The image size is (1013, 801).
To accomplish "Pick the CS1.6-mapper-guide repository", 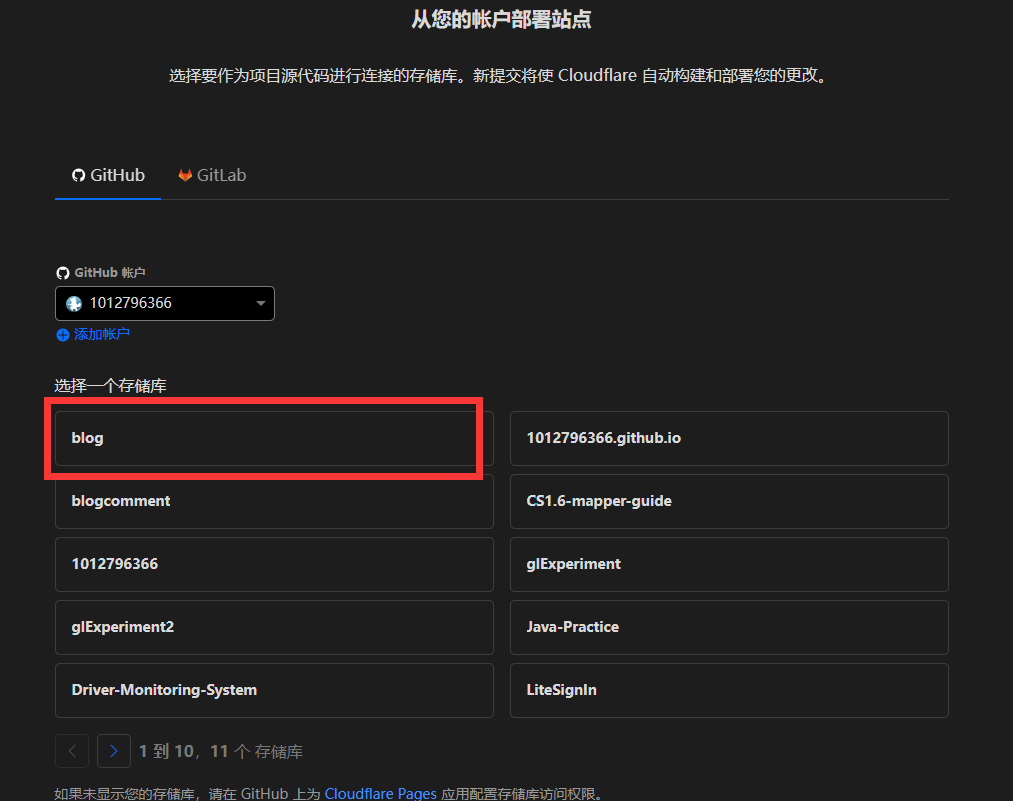I will pyautogui.click(x=728, y=501).
